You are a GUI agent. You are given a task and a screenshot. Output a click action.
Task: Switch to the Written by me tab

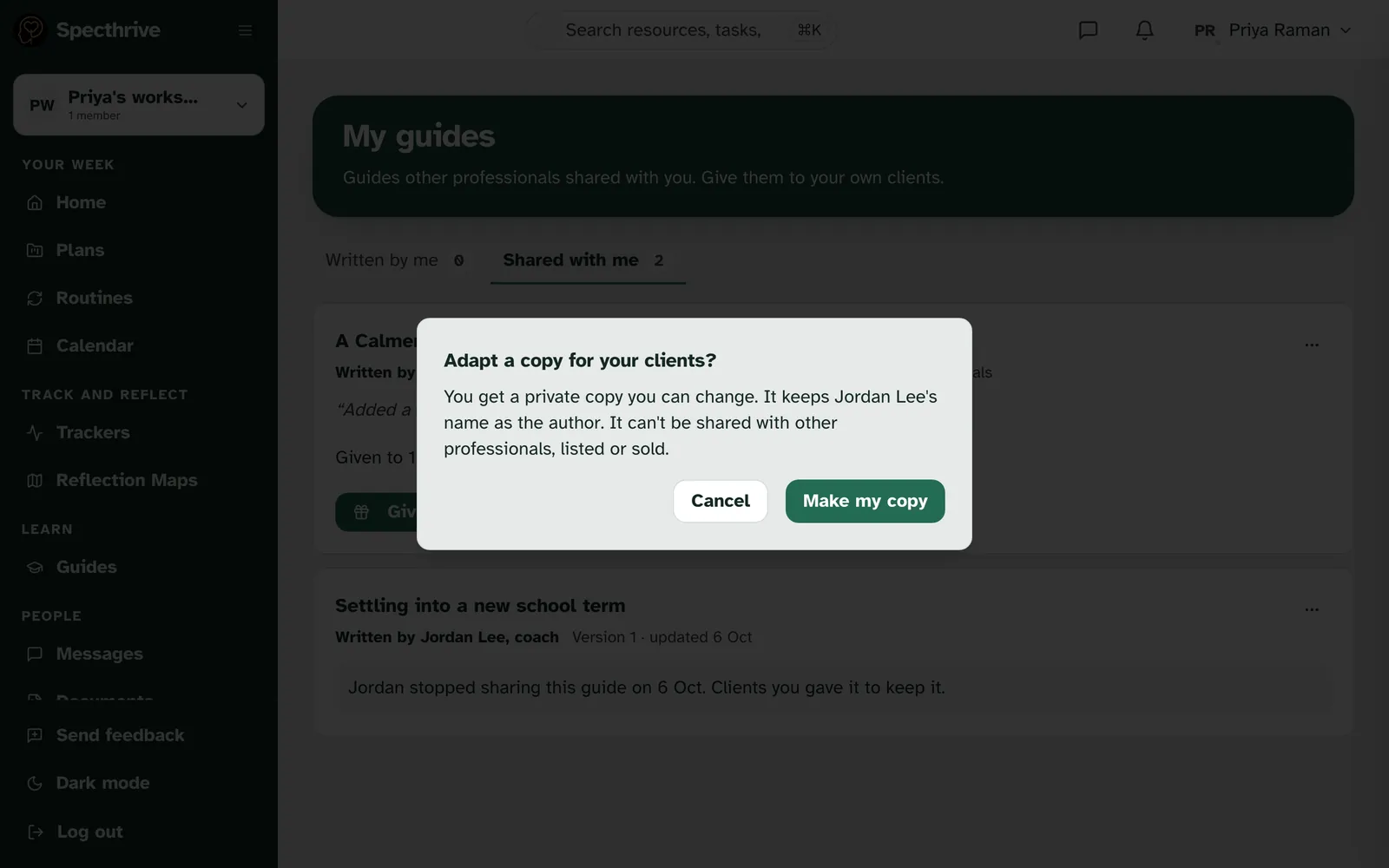[x=395, y=260]
